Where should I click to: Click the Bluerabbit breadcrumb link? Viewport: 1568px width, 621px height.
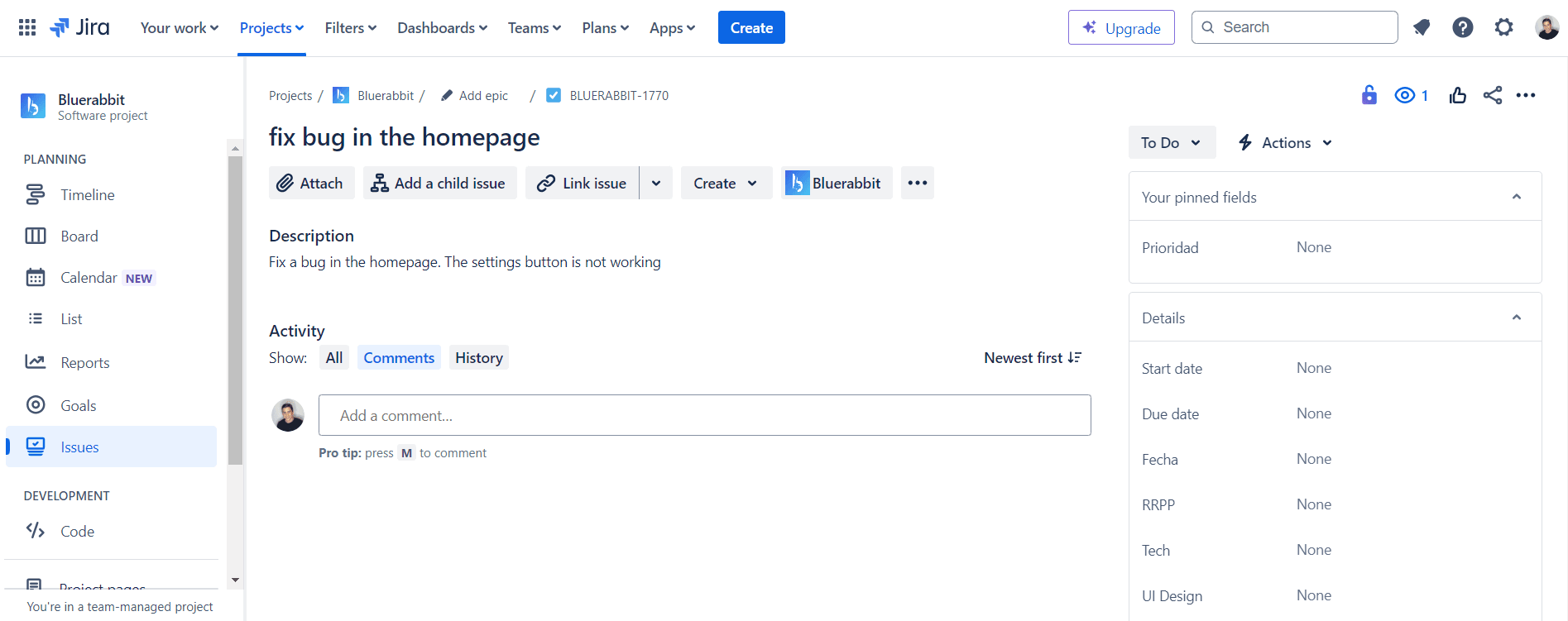[x=386, y=96]
